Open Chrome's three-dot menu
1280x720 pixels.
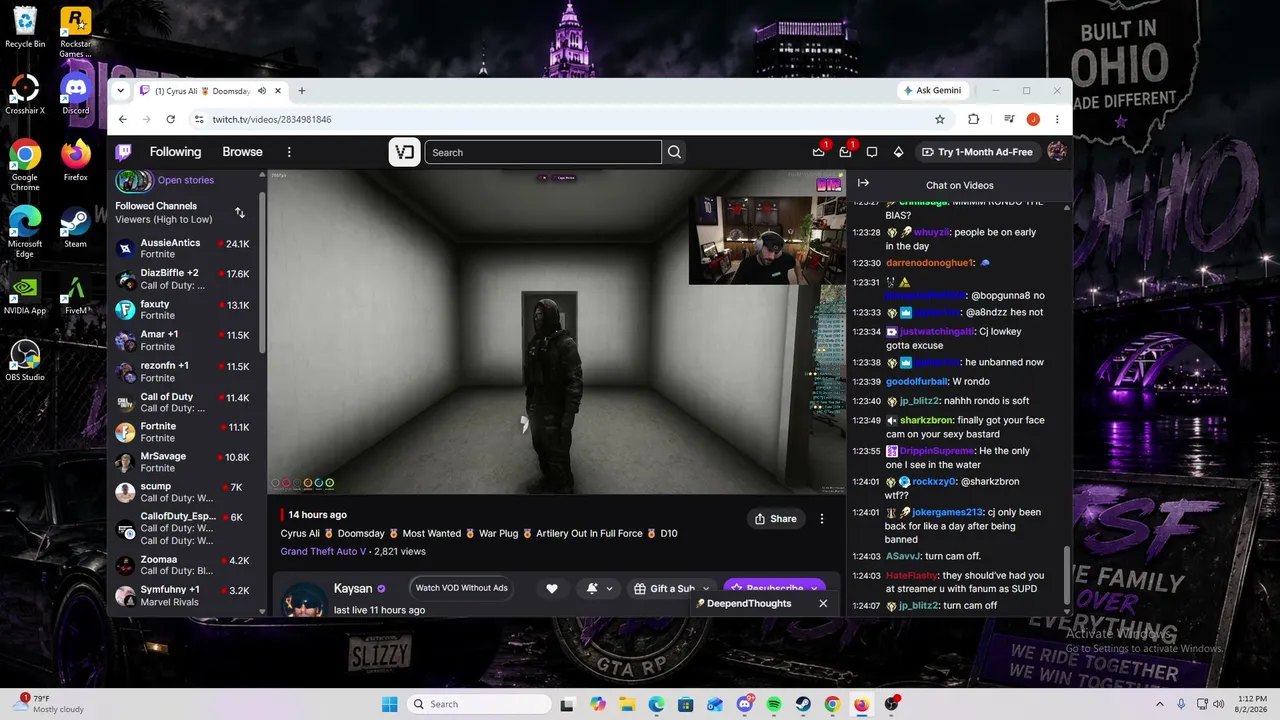[1057, 119]
